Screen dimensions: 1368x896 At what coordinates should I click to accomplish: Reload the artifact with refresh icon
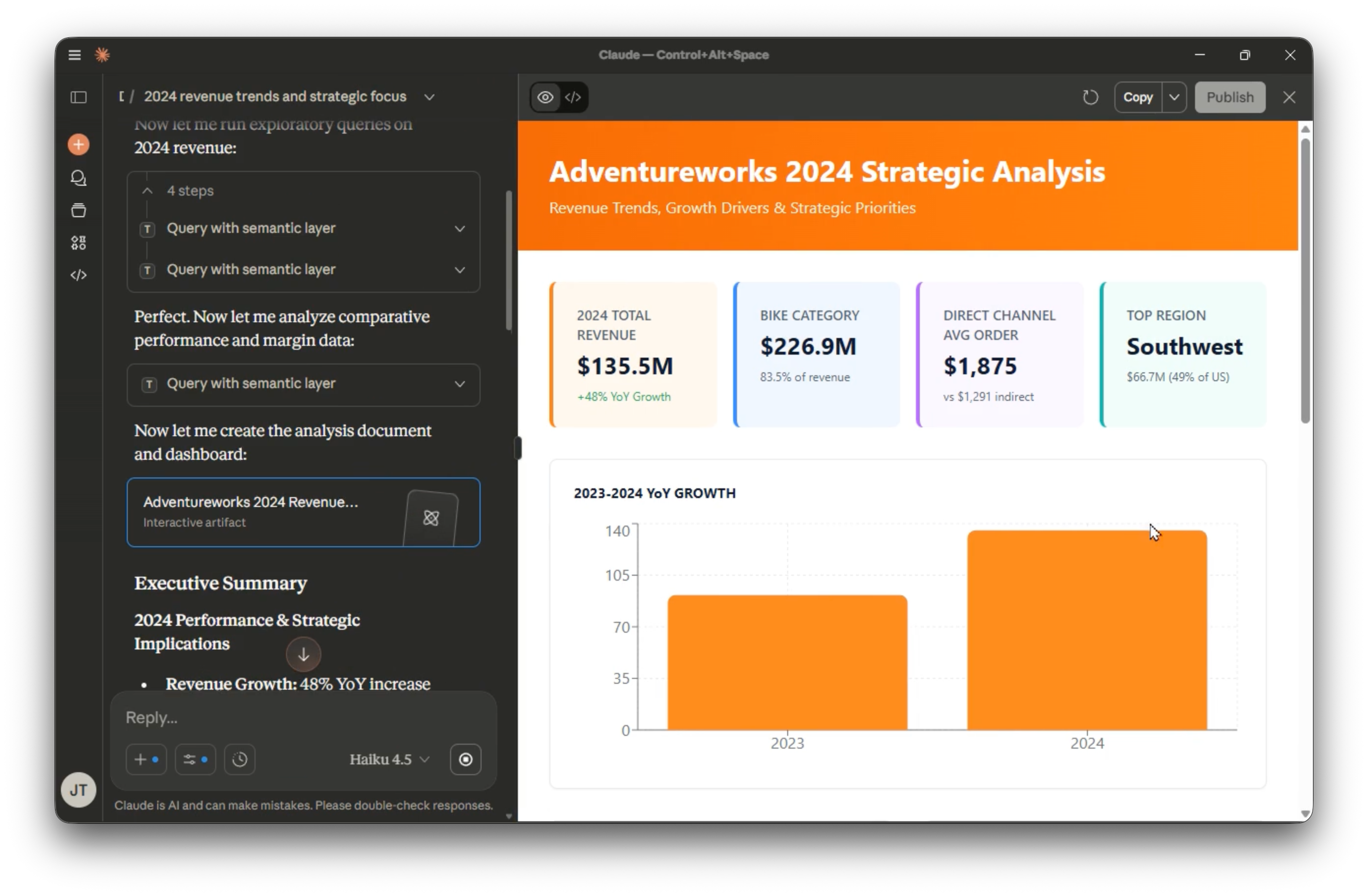pos(1090,97)
